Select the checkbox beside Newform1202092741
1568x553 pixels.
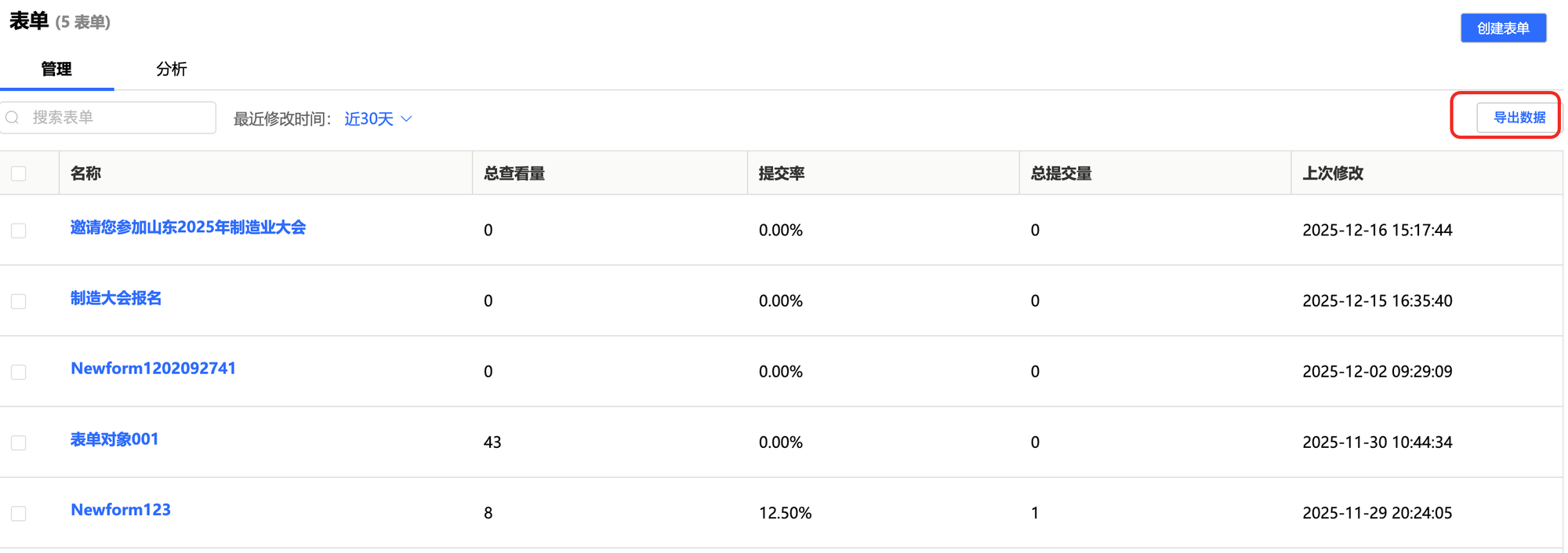(x=19, y=372)
